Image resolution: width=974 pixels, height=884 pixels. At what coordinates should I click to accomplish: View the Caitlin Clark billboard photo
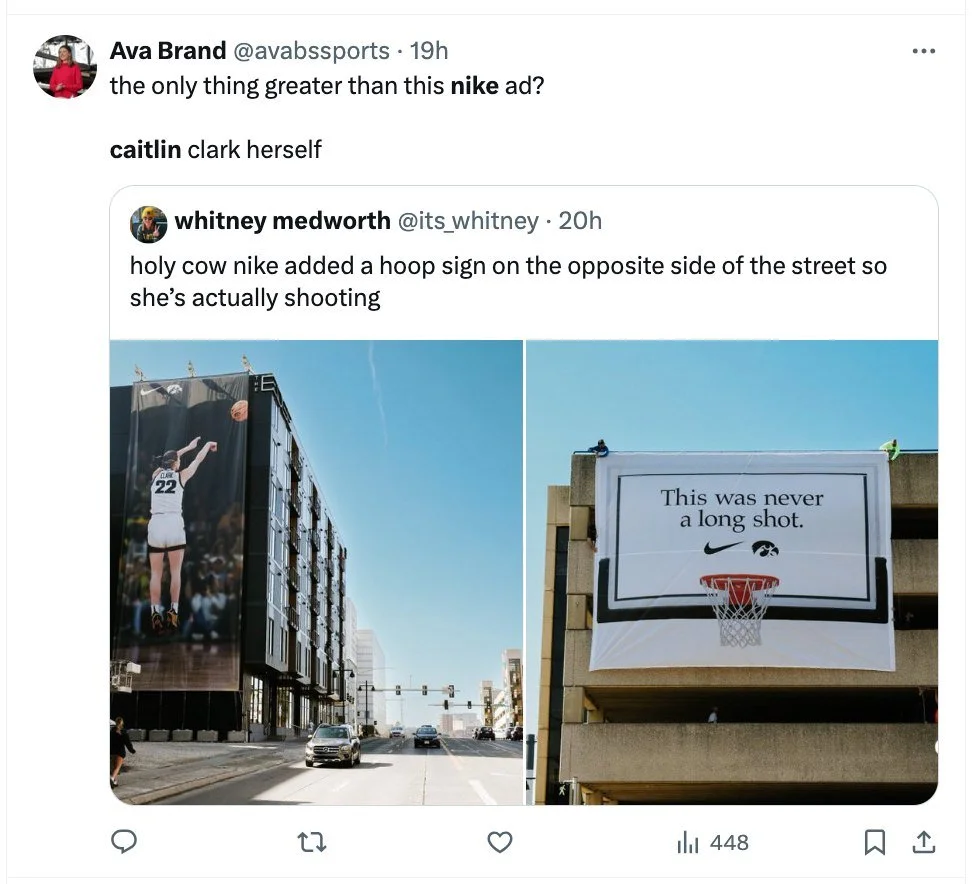click(x=316, y=572)
